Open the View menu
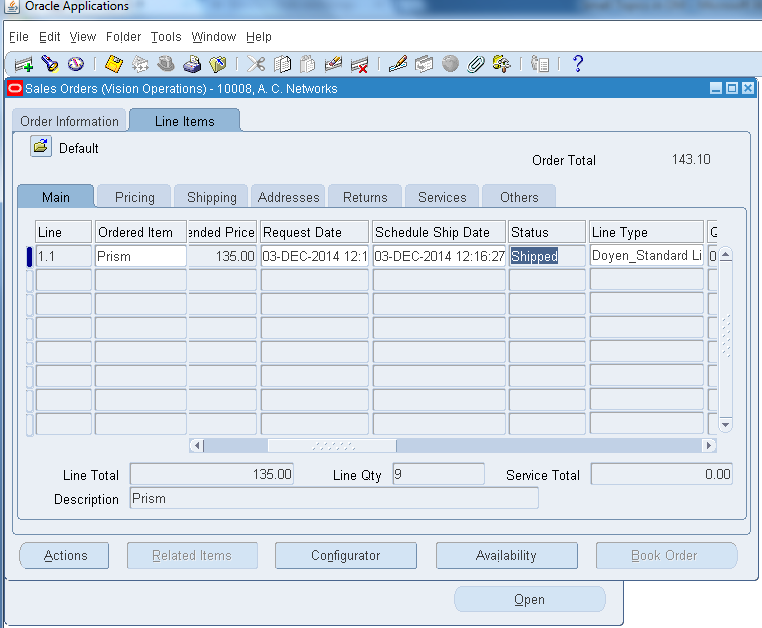 coord(83,37)
